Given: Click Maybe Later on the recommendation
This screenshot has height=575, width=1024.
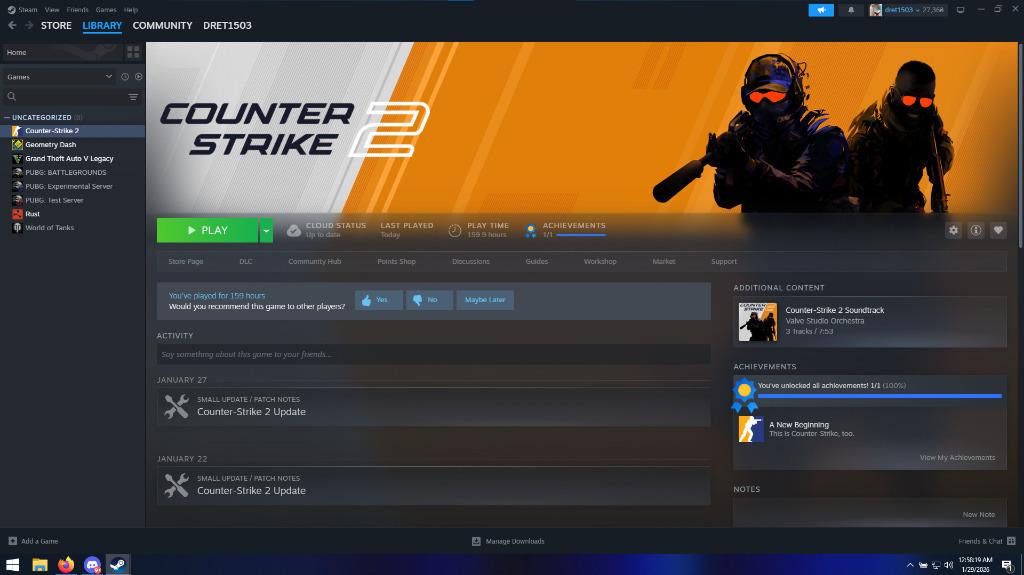Looking at the screenshot, I should point(485,300).
